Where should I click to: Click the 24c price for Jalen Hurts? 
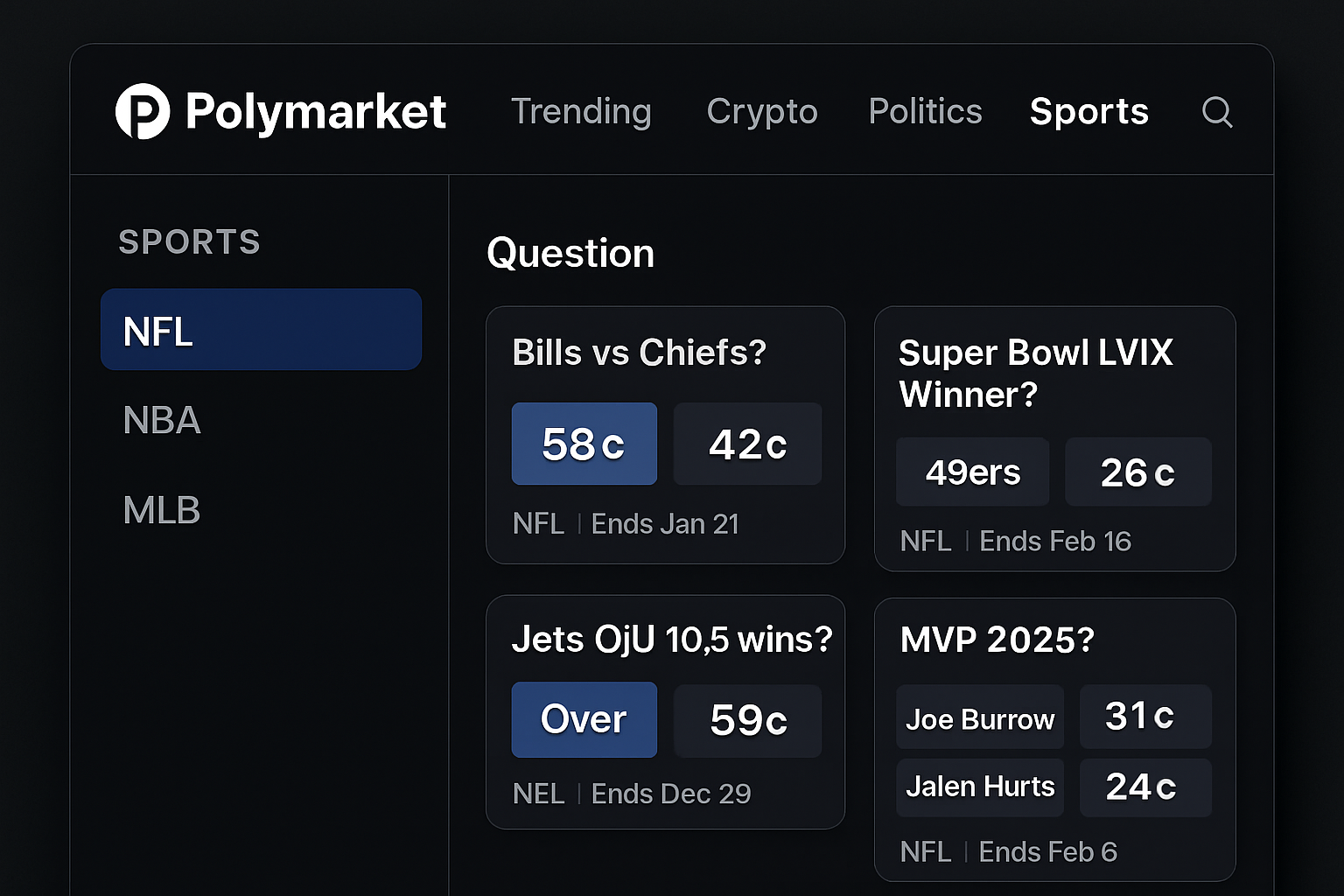pos(1145,787)
